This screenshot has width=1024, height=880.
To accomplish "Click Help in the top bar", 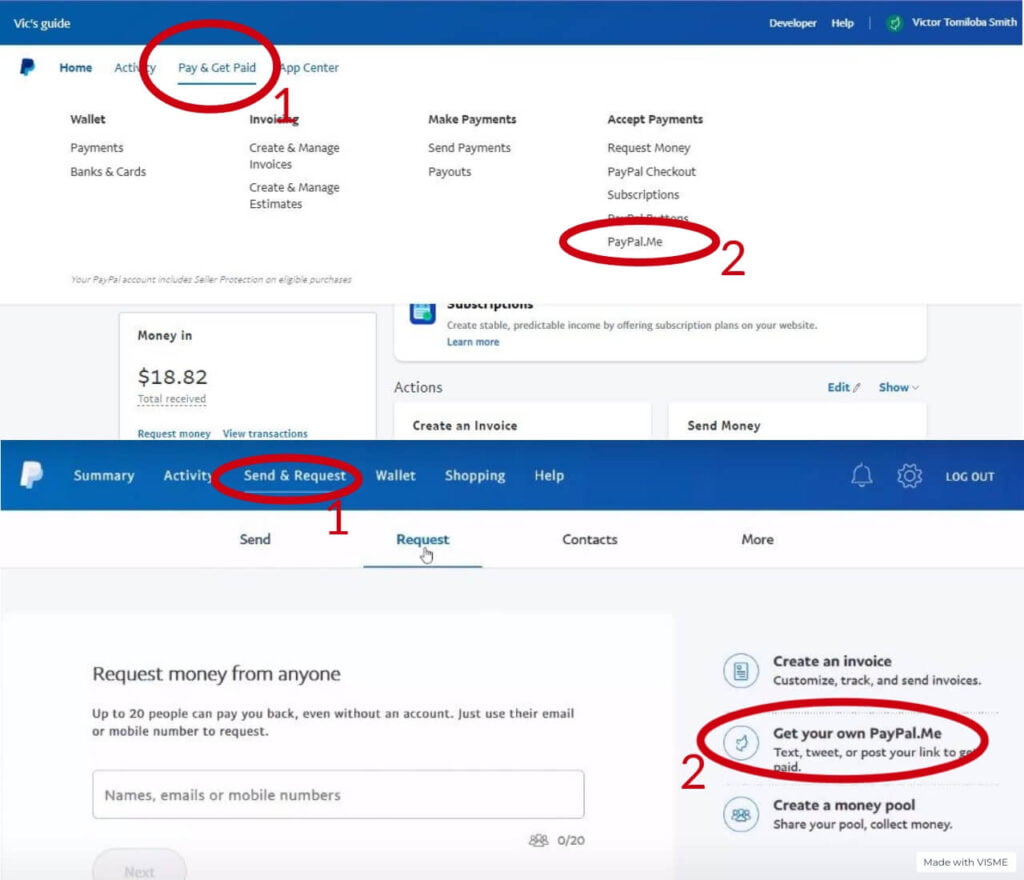I will (842, 23).
